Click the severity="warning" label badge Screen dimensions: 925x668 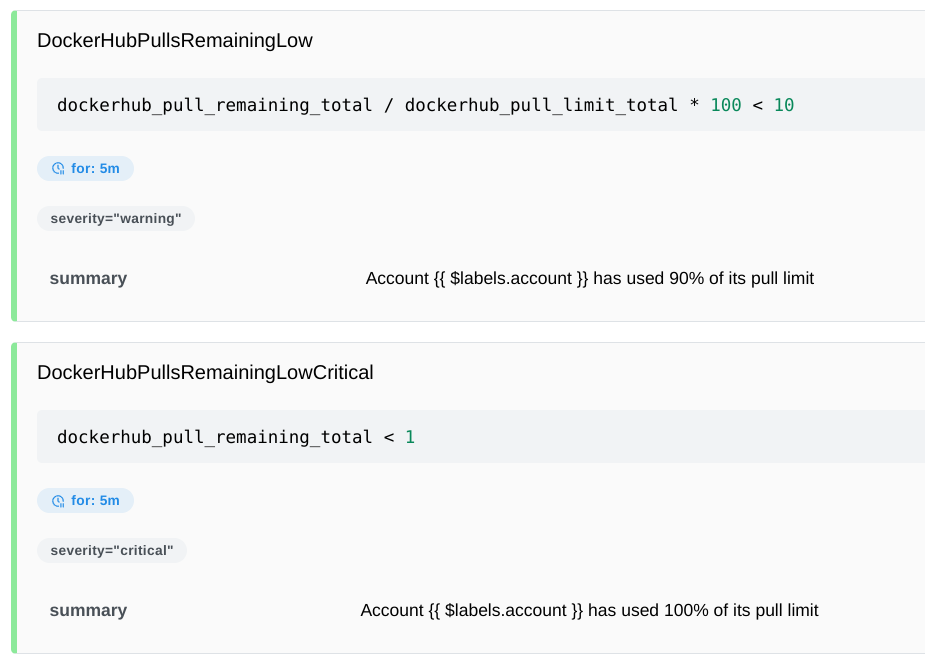pyautogui.click(x=116, y=218)
